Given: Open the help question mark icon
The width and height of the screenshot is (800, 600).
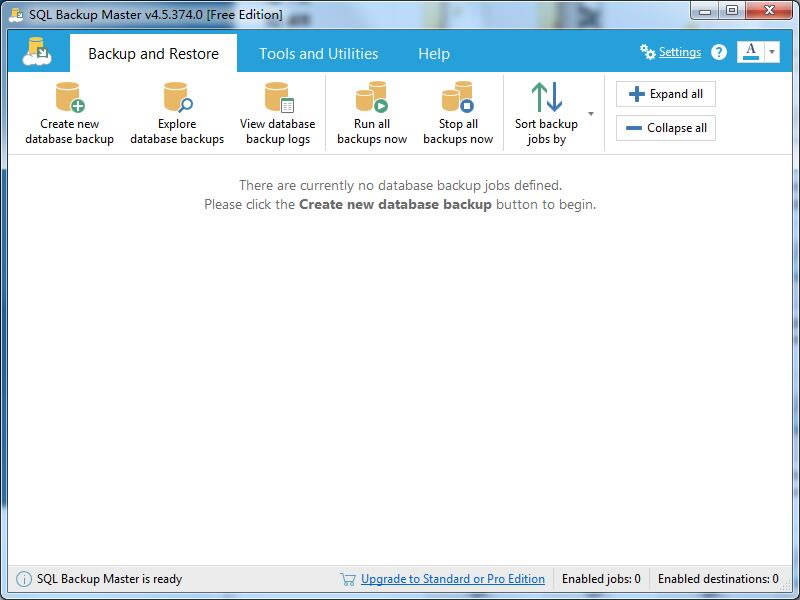Looking at the screenshot, I should pos(718,51).
